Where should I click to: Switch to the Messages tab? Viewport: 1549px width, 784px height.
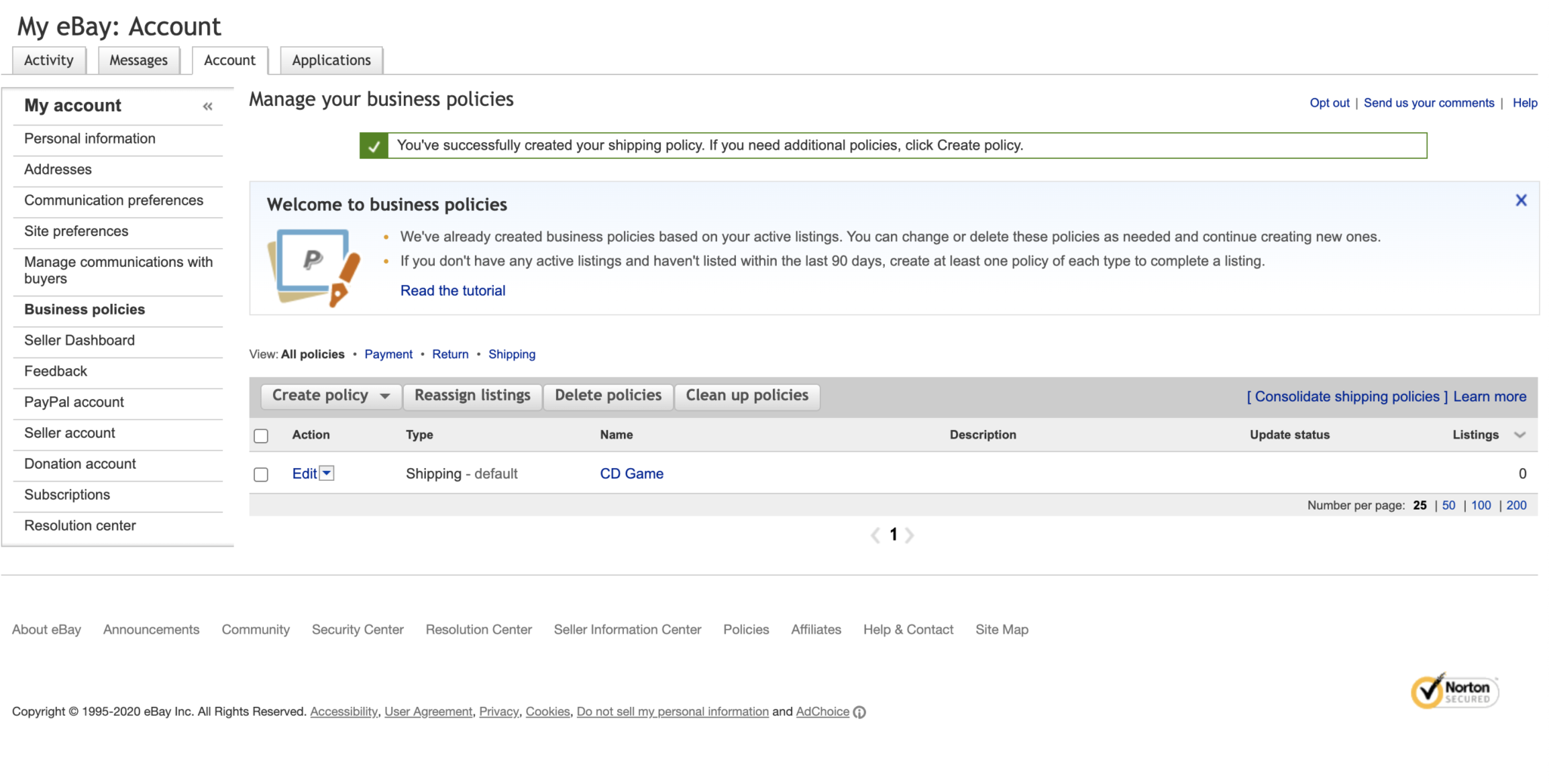(138, 60)
